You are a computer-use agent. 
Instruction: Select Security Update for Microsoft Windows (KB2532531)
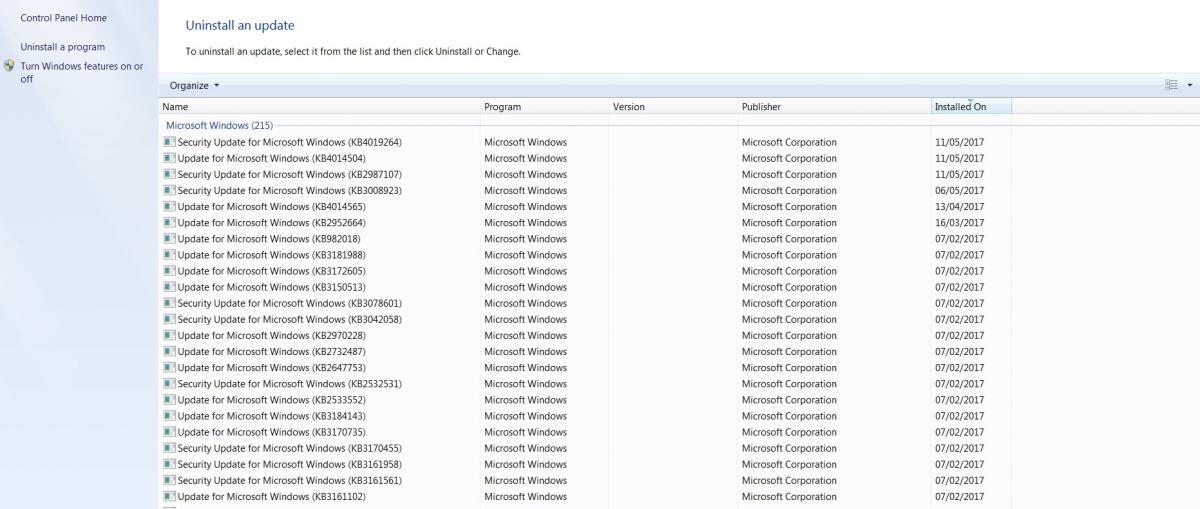pos(289,383)
